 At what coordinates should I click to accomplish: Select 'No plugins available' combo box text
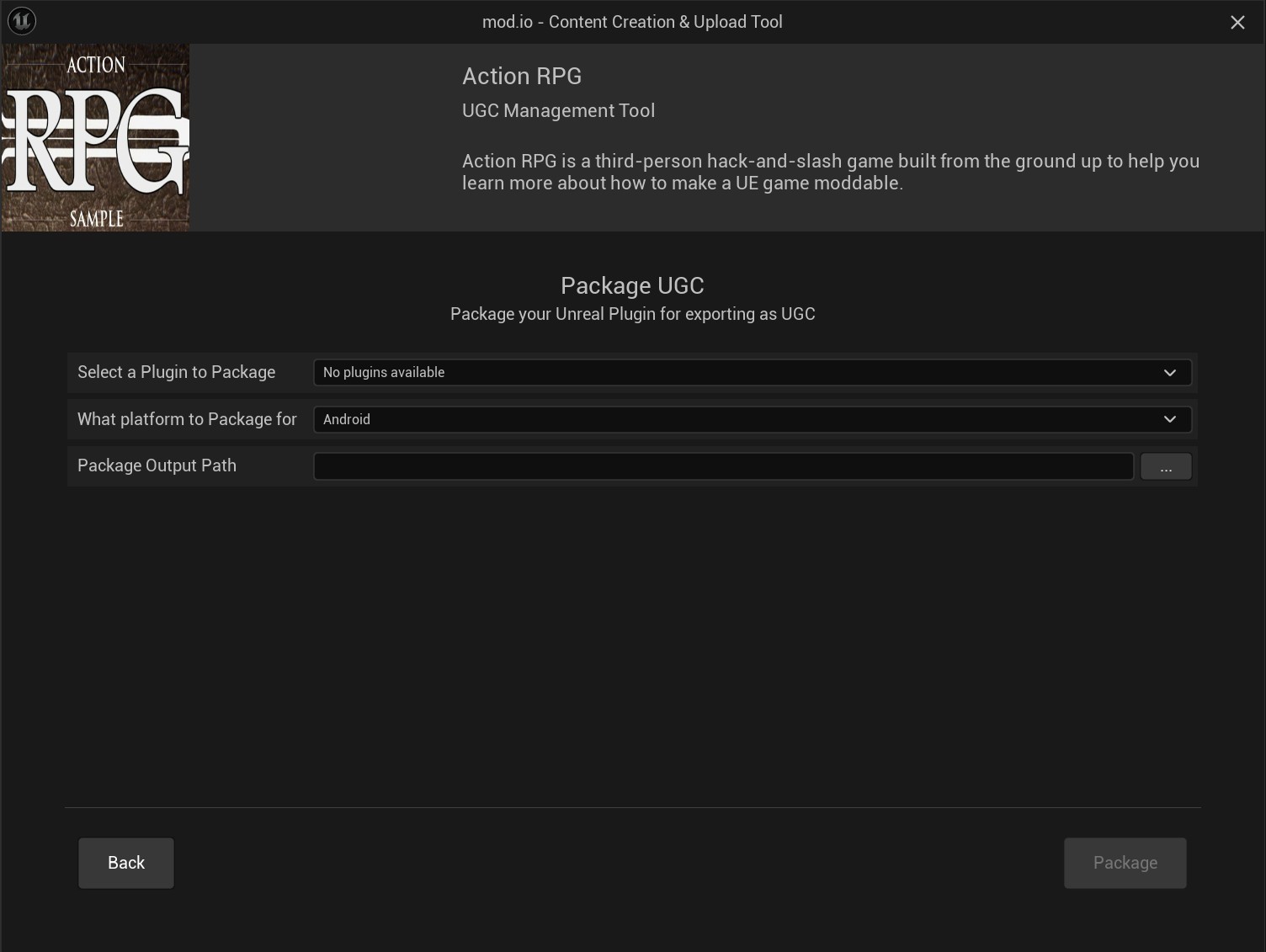coord(383,372)
